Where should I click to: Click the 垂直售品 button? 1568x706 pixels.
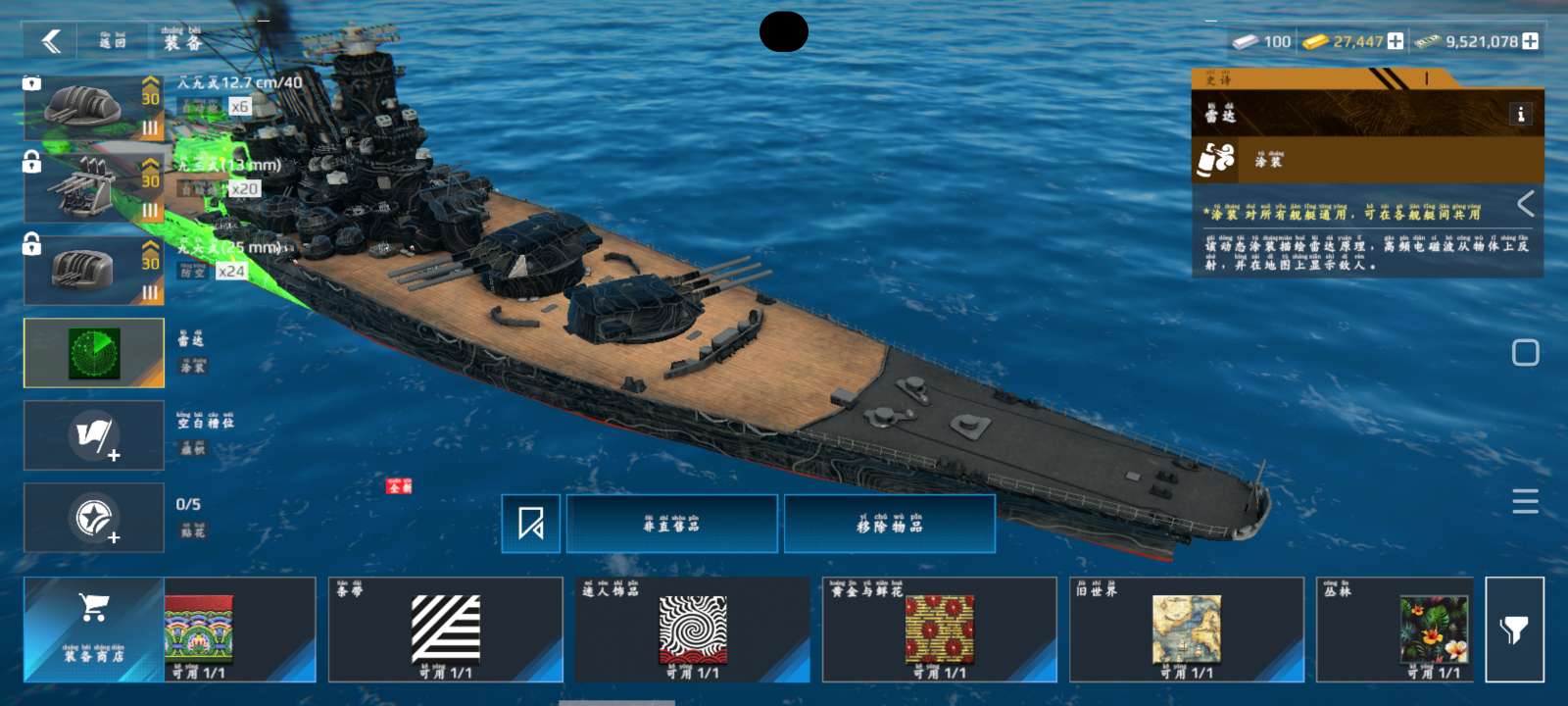pos(671,524)
